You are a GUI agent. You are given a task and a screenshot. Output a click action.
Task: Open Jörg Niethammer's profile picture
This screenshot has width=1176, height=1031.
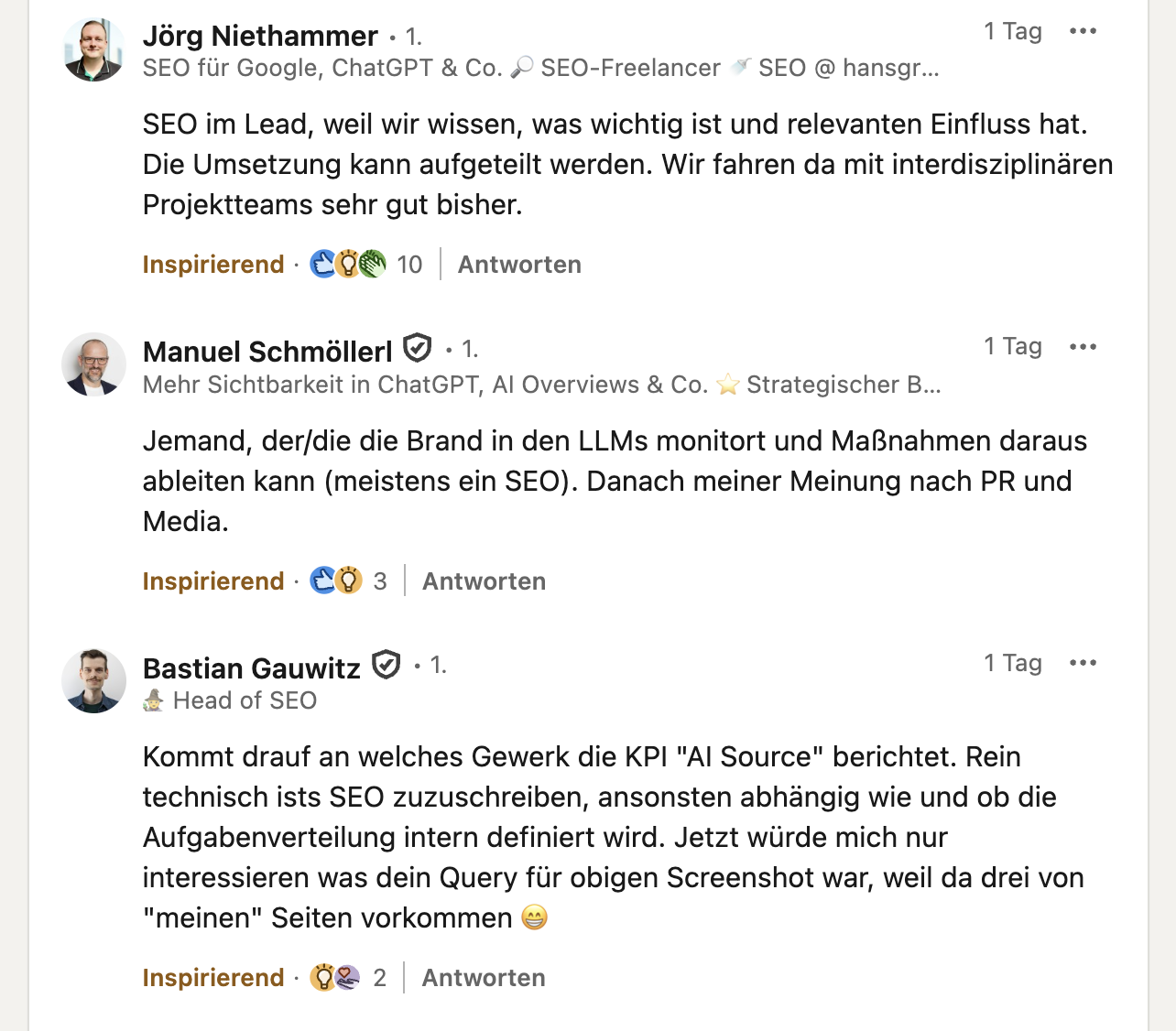[93, 49]
